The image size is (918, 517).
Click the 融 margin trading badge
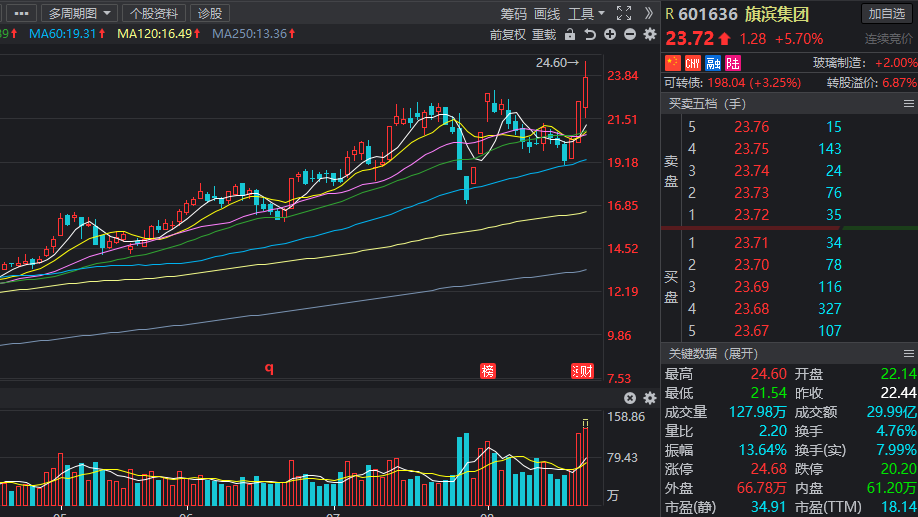pos(713,63)
